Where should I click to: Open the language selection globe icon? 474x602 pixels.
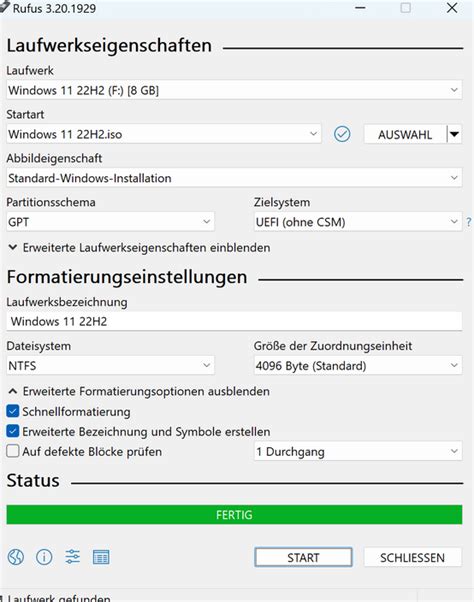pyautogui.click(x=16, y=557)
